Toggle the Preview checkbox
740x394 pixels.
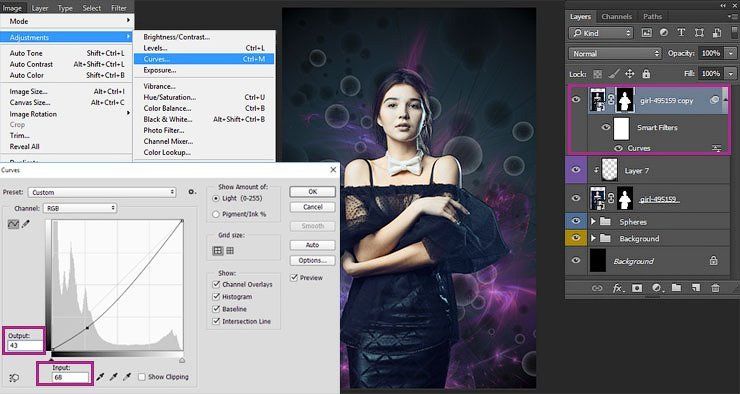[x=294, y=277]
